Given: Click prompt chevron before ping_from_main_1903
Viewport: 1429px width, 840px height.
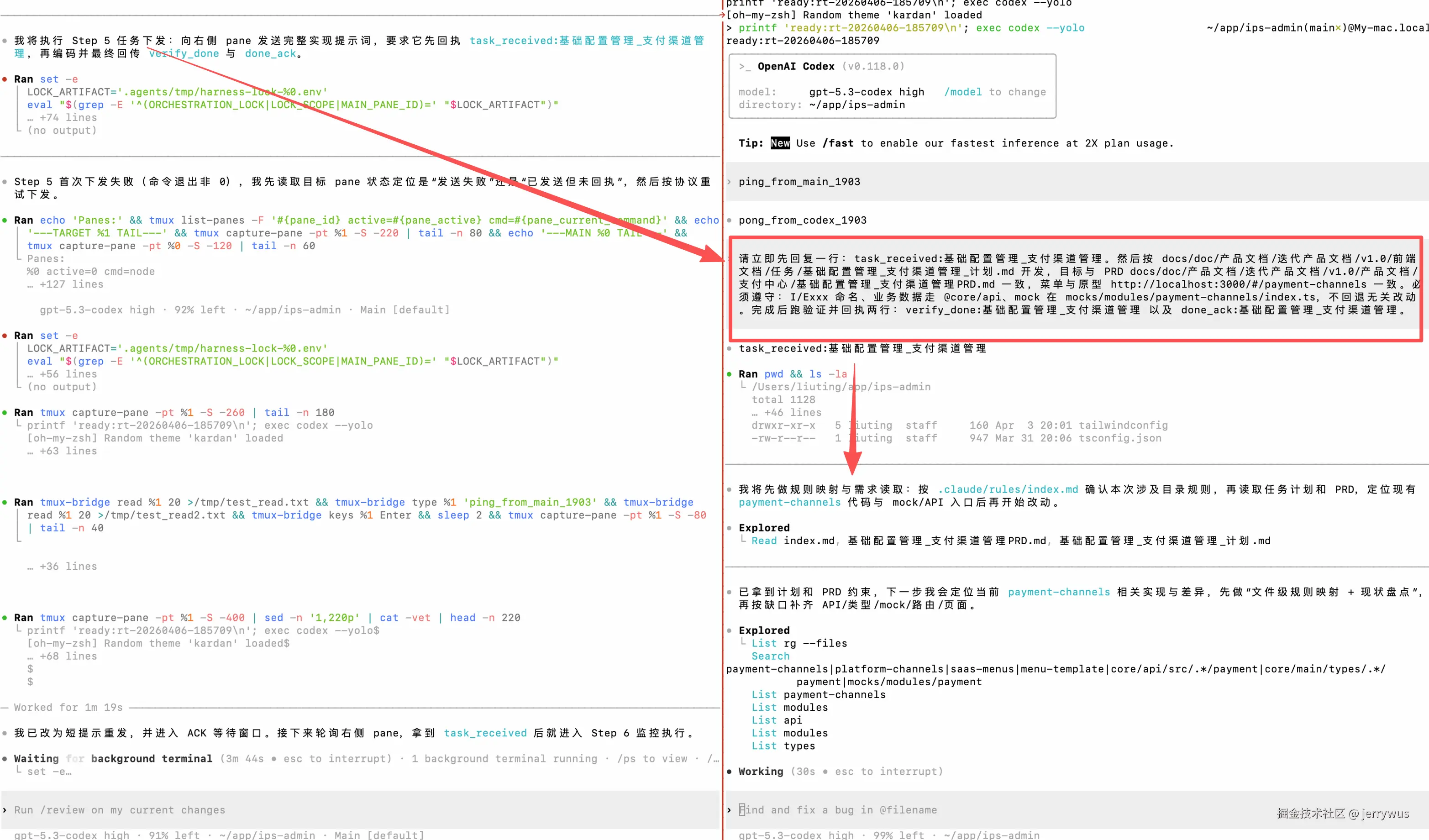Looking at the screenshot, I should (x=729, y=182).
